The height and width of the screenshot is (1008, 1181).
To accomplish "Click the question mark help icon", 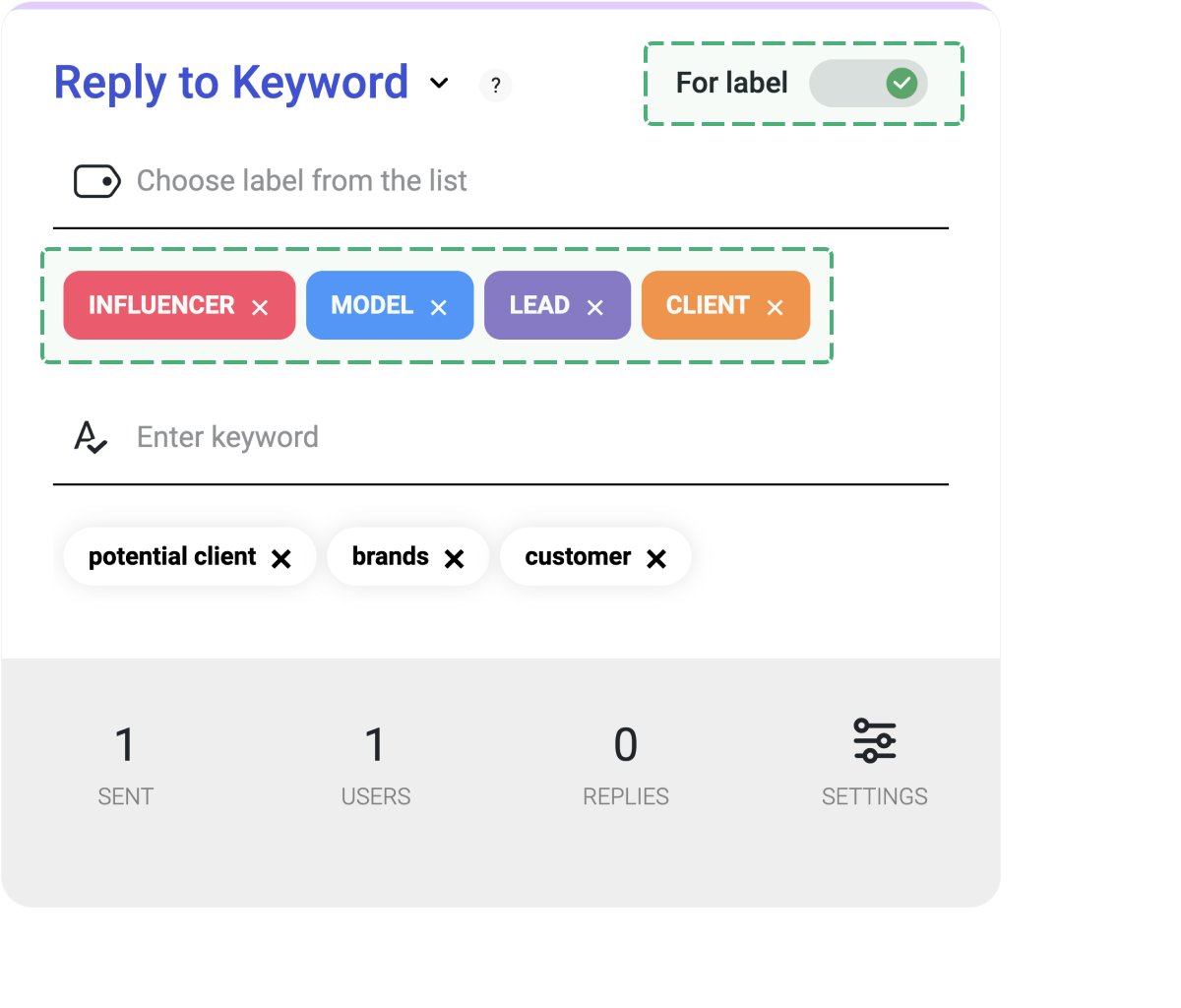I will point(496,86).
